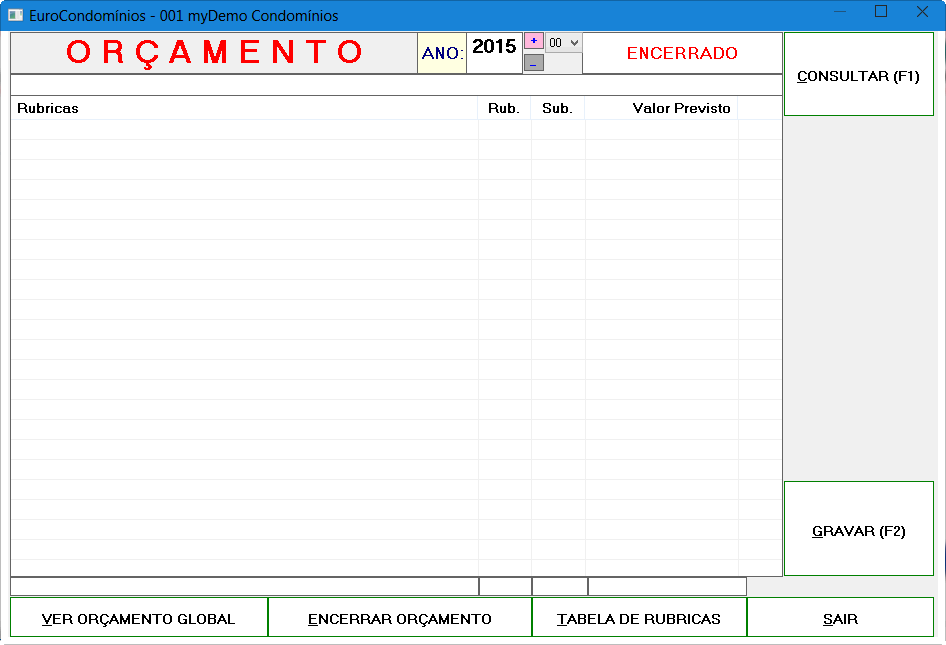
Task: Click the ENCERRADO status label
Action: 682,53
